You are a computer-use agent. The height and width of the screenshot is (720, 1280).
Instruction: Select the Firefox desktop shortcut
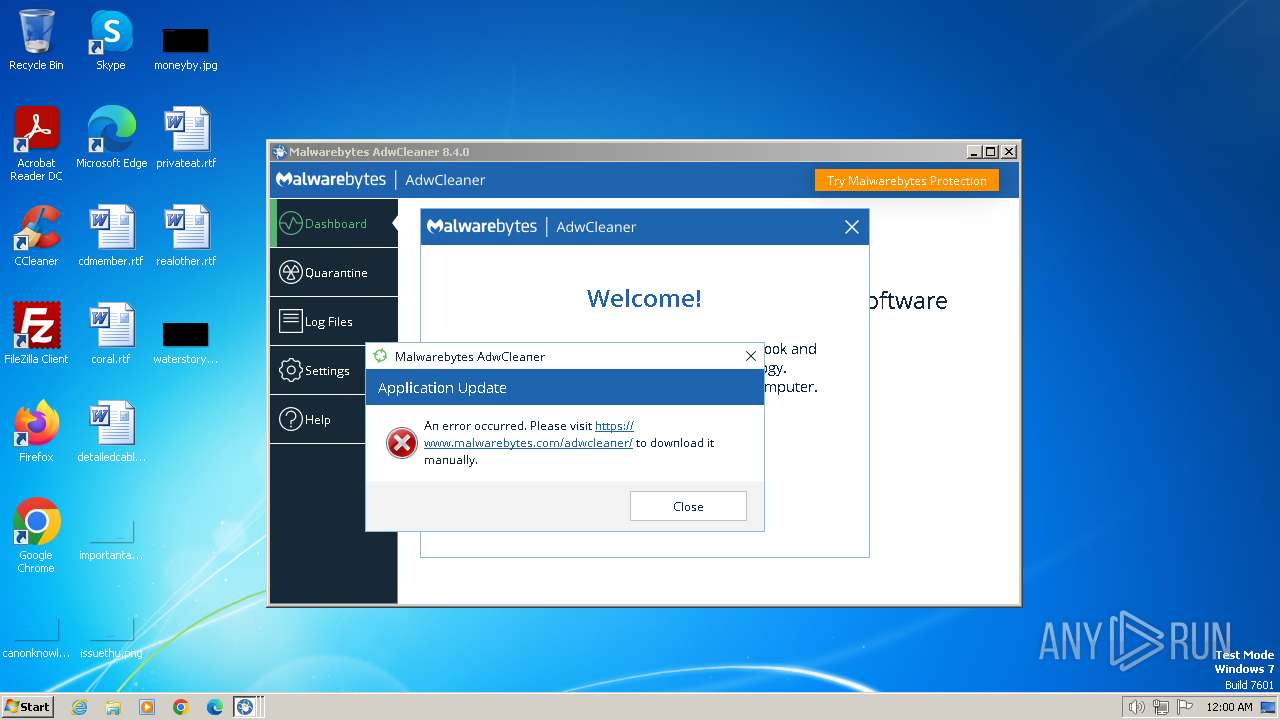[x=36, y=432]
